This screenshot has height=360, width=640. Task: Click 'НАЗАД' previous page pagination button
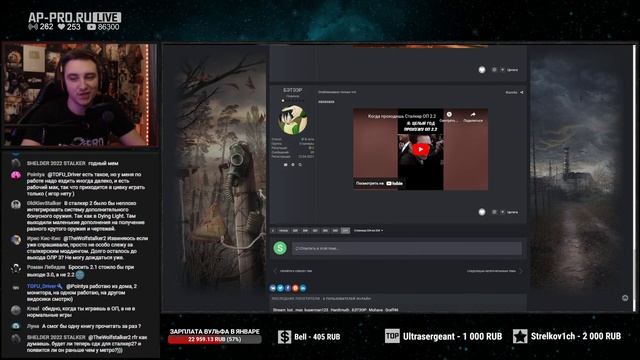[x=283, y=231]
